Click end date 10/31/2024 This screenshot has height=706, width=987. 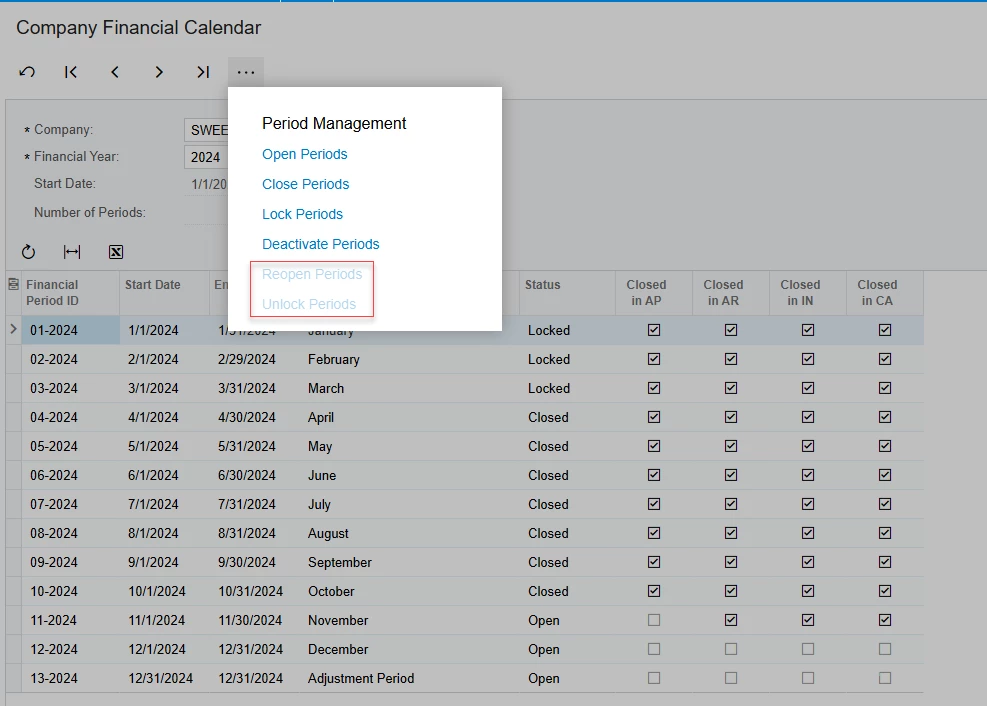(x=251, y=591)
